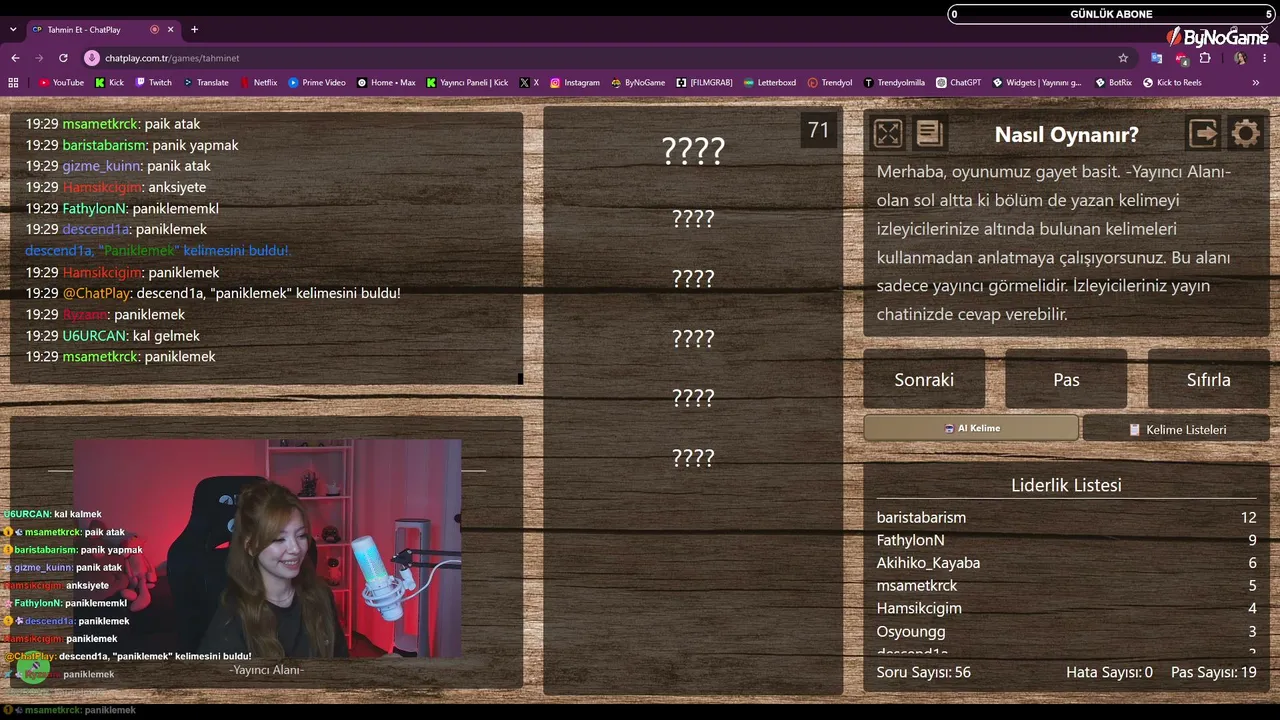1280x720 pixels.
Task: Click the Soru Sayısı: 56 counter
Action: click(923, 672)
